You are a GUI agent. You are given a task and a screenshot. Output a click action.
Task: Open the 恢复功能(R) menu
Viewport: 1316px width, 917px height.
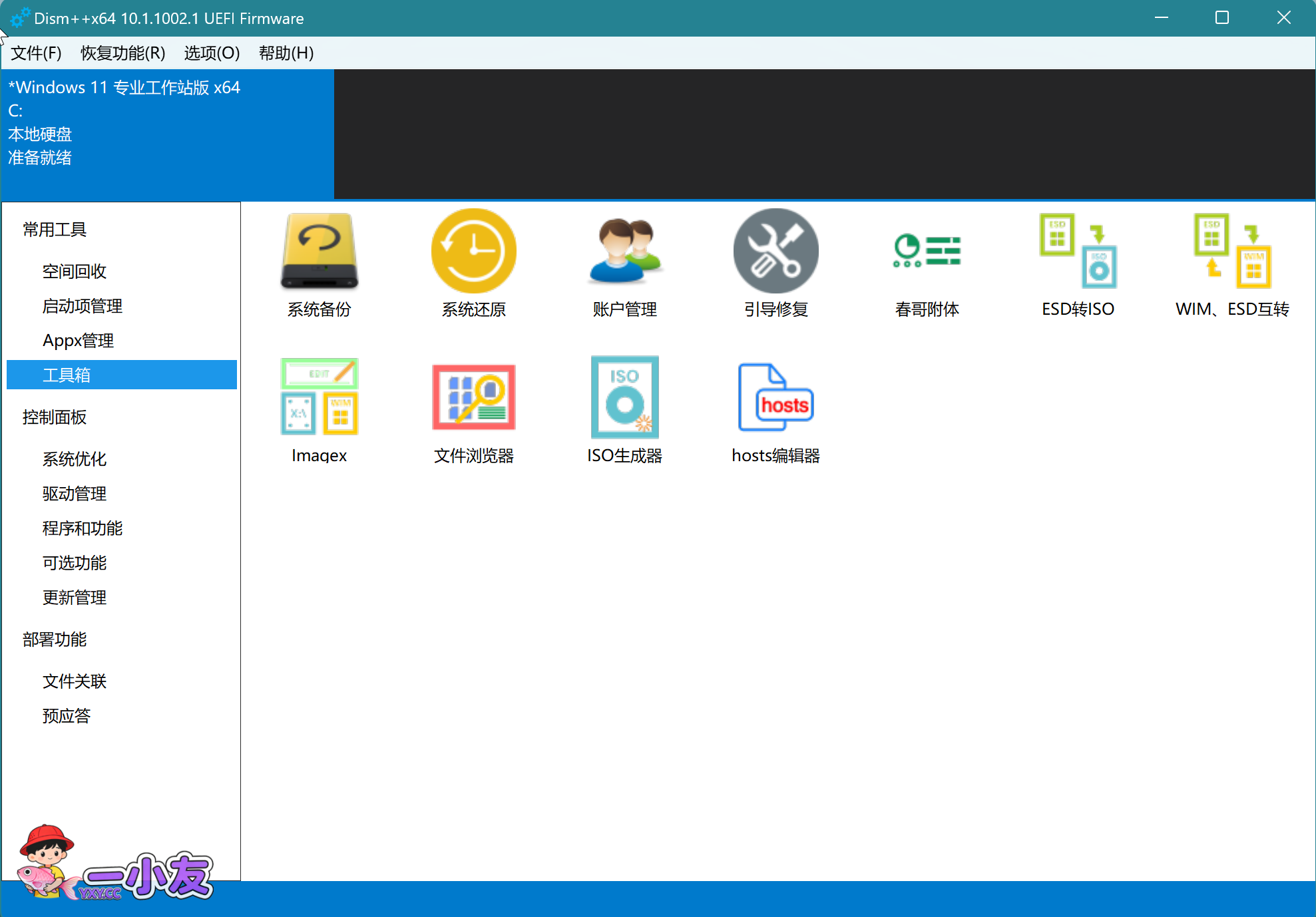[122, 53]
